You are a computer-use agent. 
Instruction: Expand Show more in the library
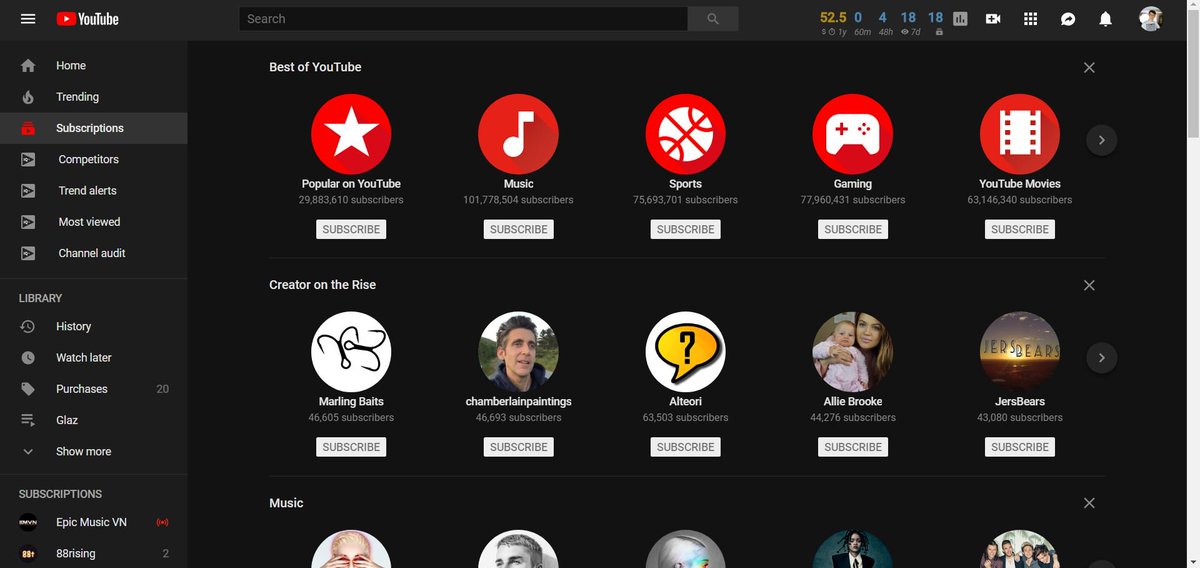click(93, 451)
